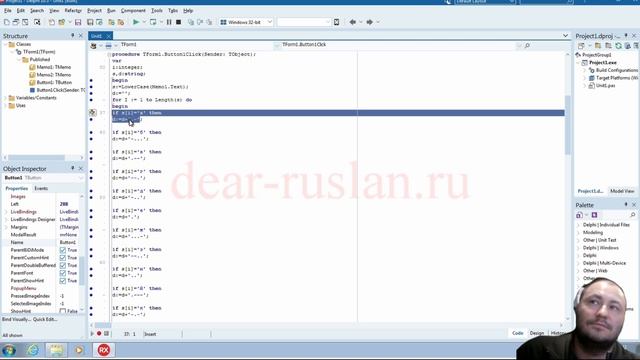
Task: Open media player from the taskbar
Action: [79, 350]
